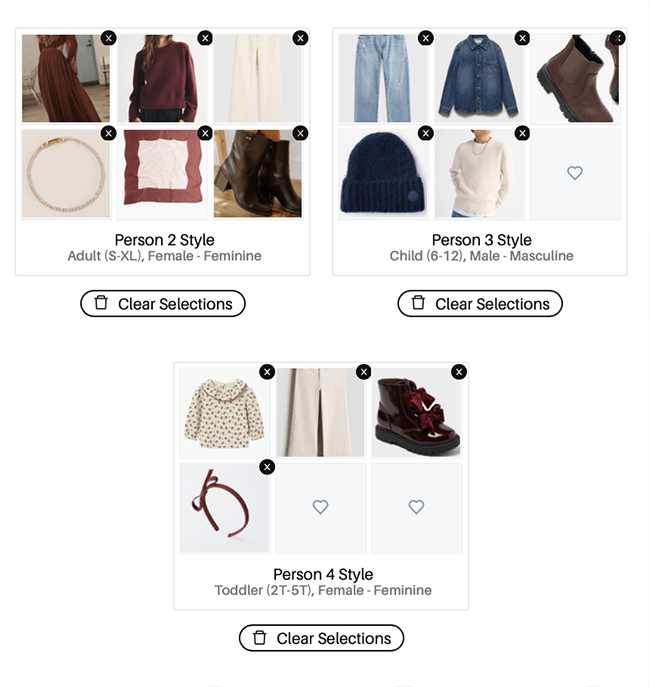This screenshot has height=687, width=650.
Task: Open the brown Chelsea boots thumbnail
Action: coord(575,79)
